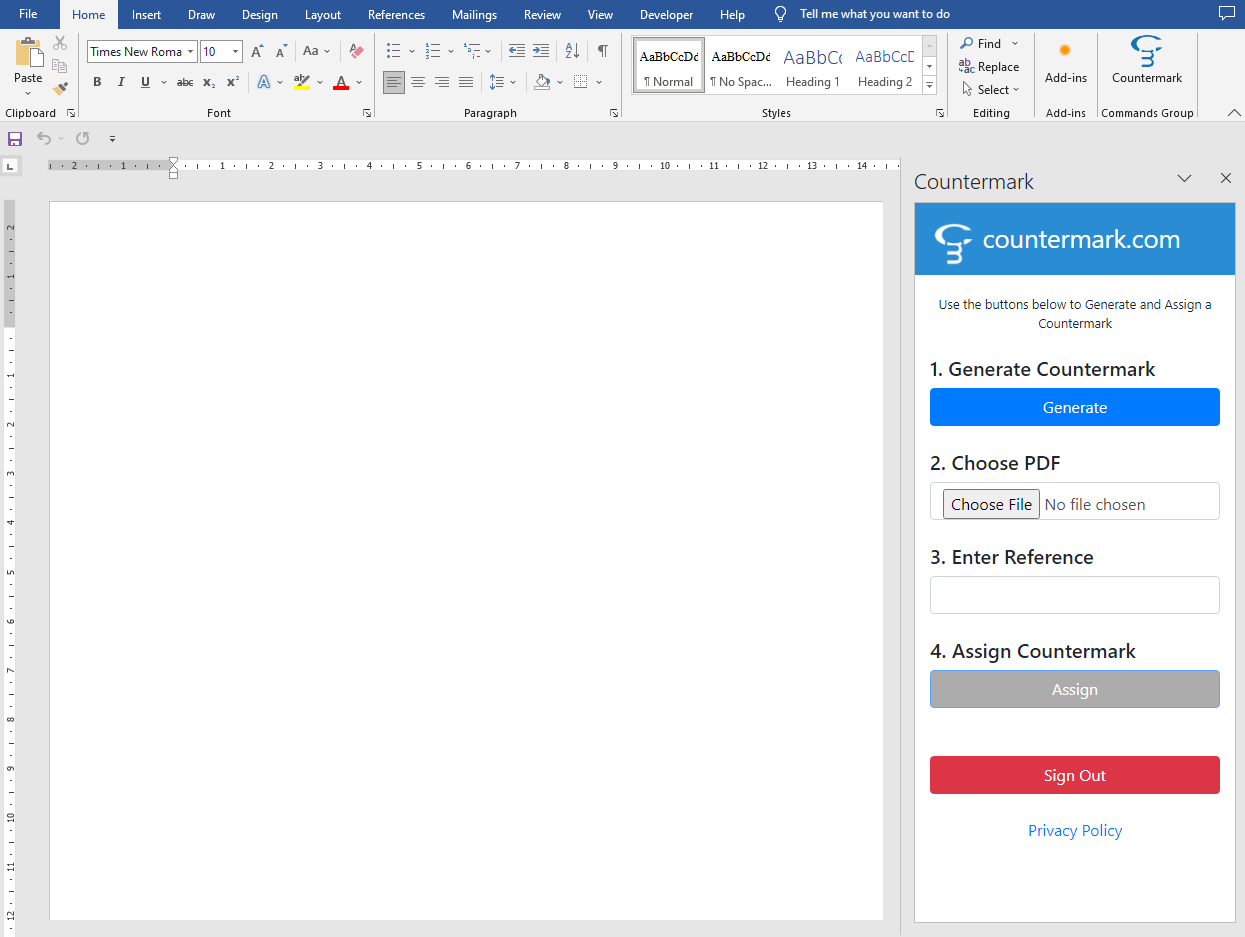Open the comments speech bubble icon
1245x937 pixels.
tap(1227, 14)
